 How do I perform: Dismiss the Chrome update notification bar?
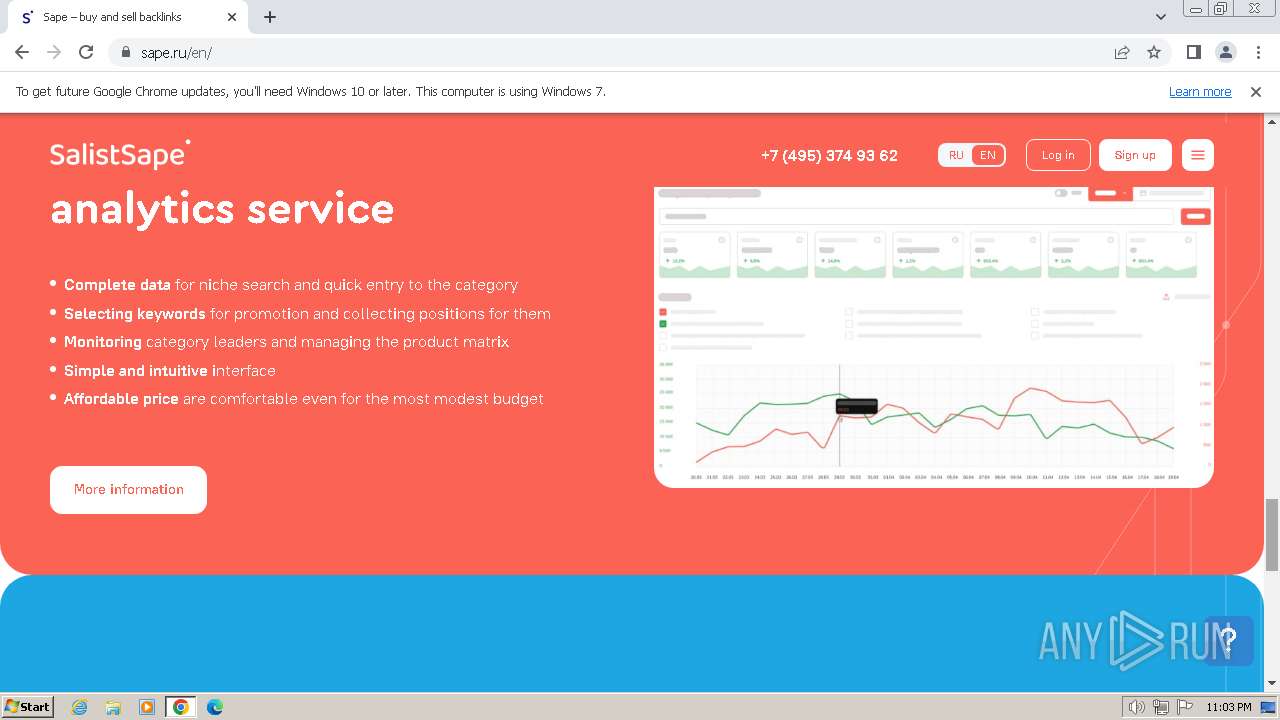point(1256,92)
